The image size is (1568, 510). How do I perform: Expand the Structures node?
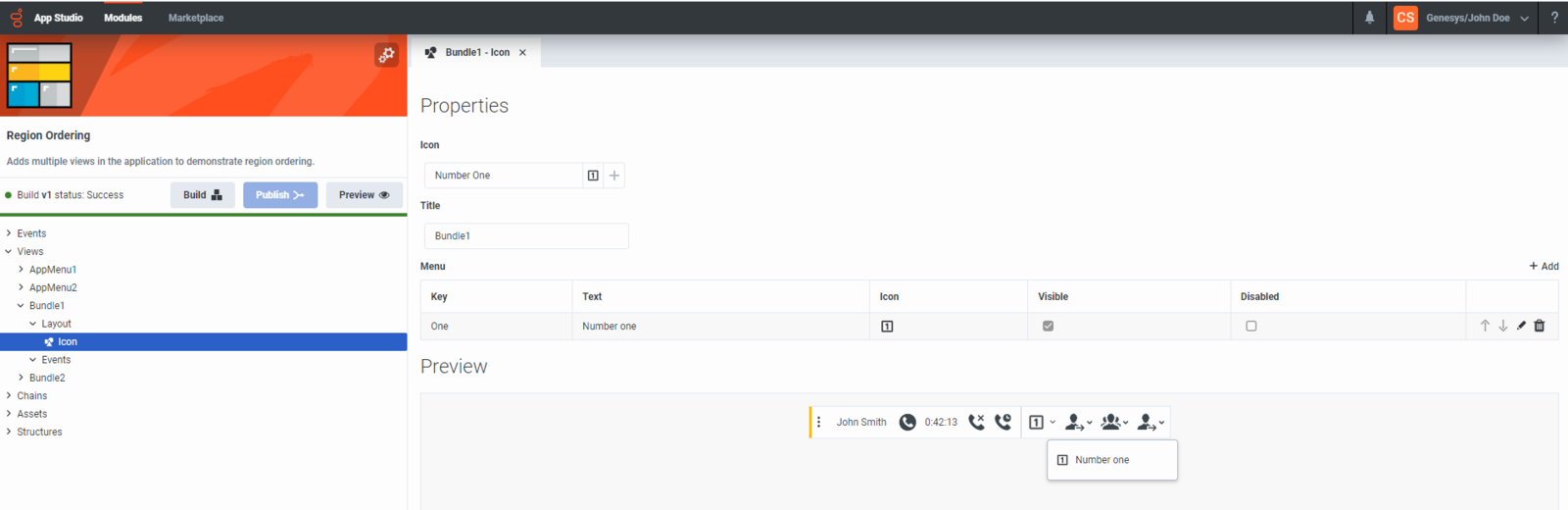click(x=9, y=432)
